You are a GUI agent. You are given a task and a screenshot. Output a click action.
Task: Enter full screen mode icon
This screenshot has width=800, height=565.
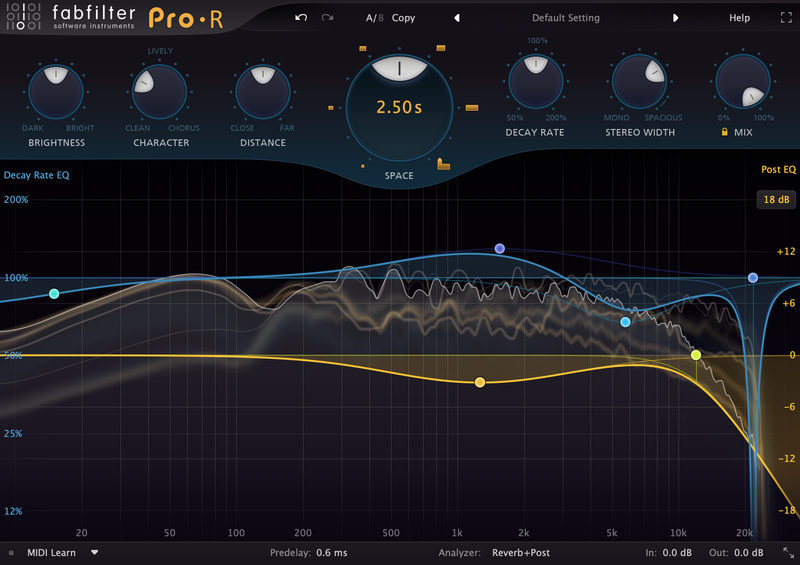pos(786,18)
